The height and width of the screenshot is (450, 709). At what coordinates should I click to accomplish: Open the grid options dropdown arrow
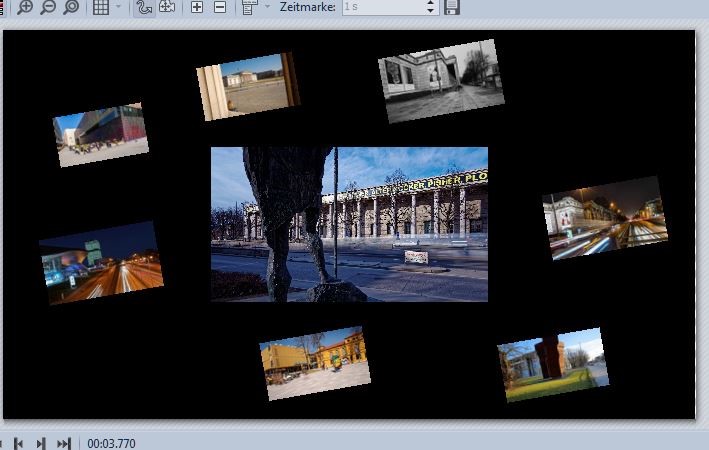click(119, 7)
